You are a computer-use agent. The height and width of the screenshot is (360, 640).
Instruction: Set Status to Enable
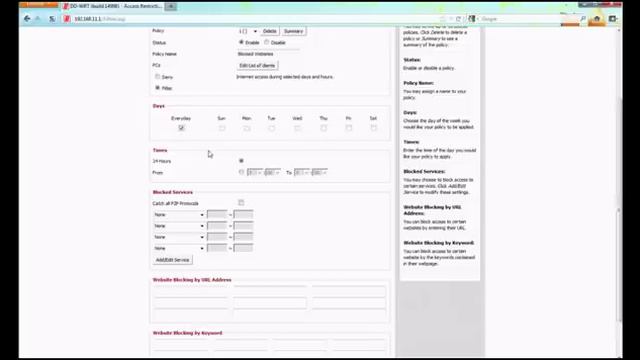241,42
